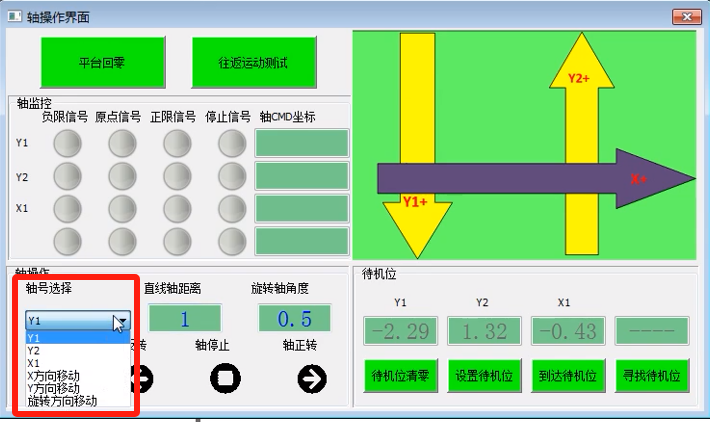Click the Y2 origin signal indicator
This screenshot has height=422, width=710.
click(x=122, y=177)
